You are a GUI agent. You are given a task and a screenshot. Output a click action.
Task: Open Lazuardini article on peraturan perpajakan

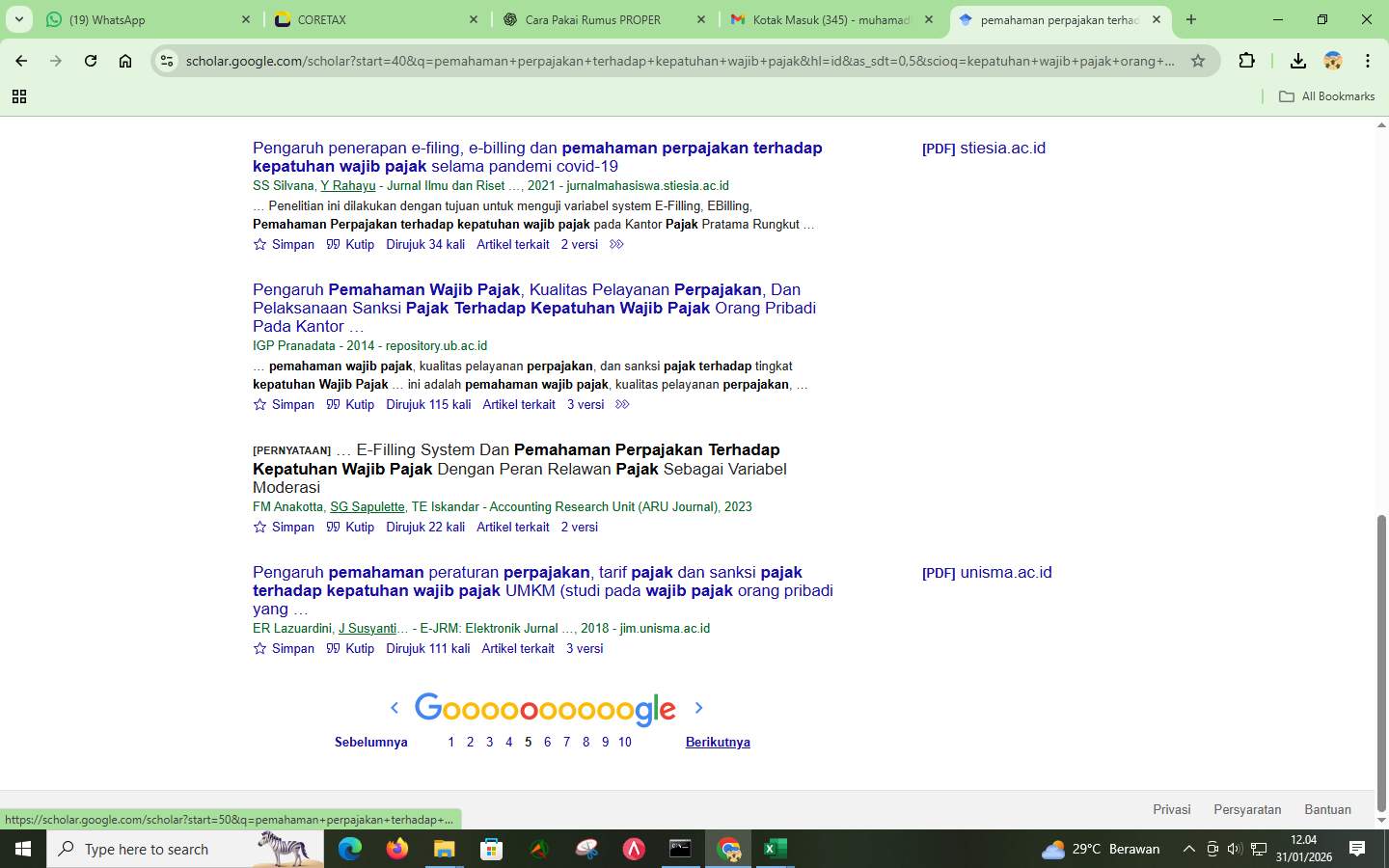[x=543, y=590]
